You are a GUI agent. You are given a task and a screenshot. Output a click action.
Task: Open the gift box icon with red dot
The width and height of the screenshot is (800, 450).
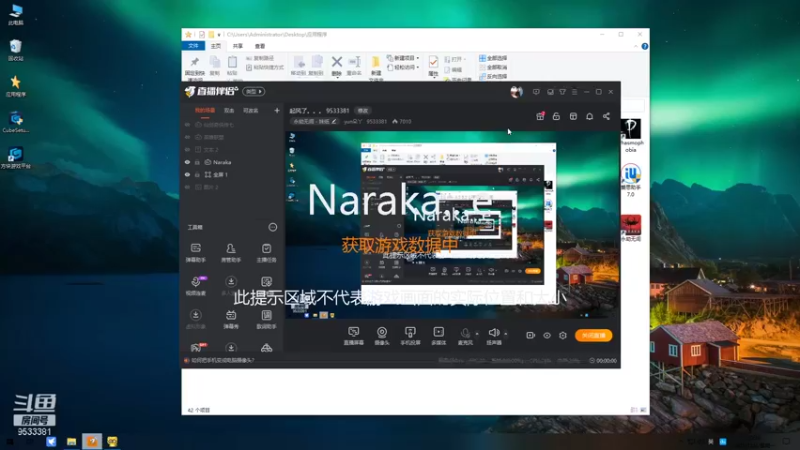point(540,116)
